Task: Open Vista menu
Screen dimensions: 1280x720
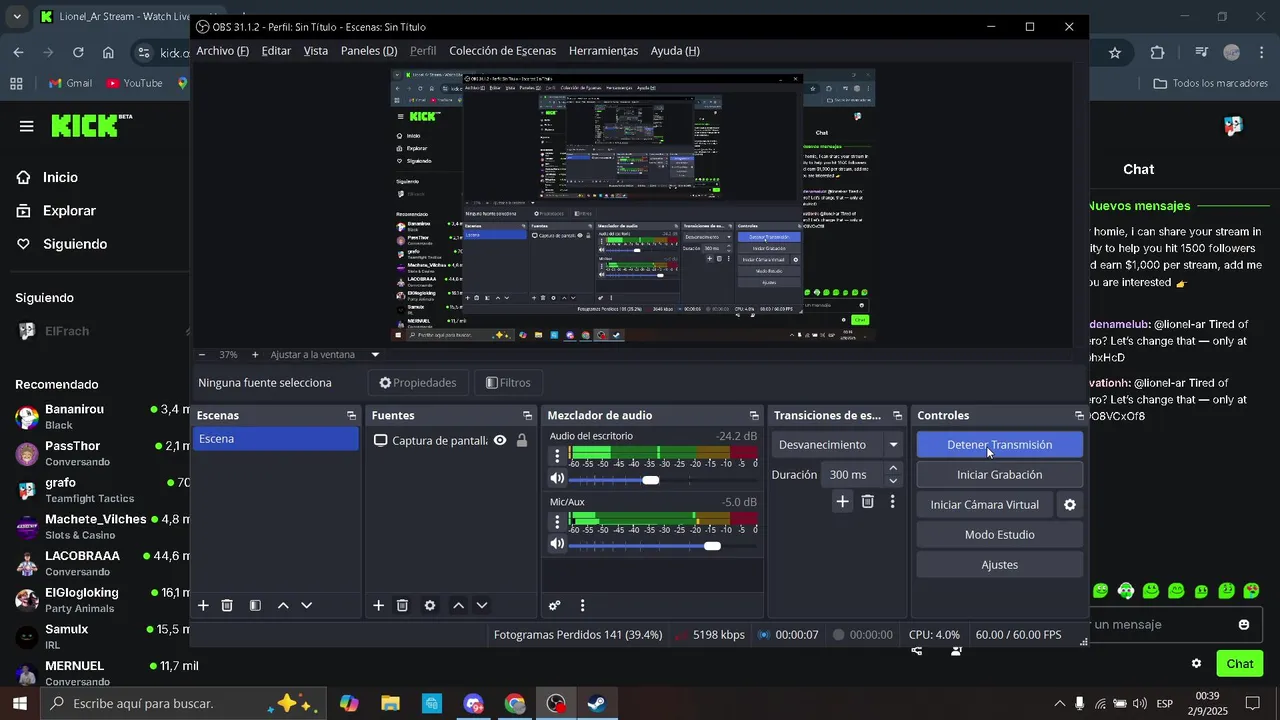Action: click(316, 51)
